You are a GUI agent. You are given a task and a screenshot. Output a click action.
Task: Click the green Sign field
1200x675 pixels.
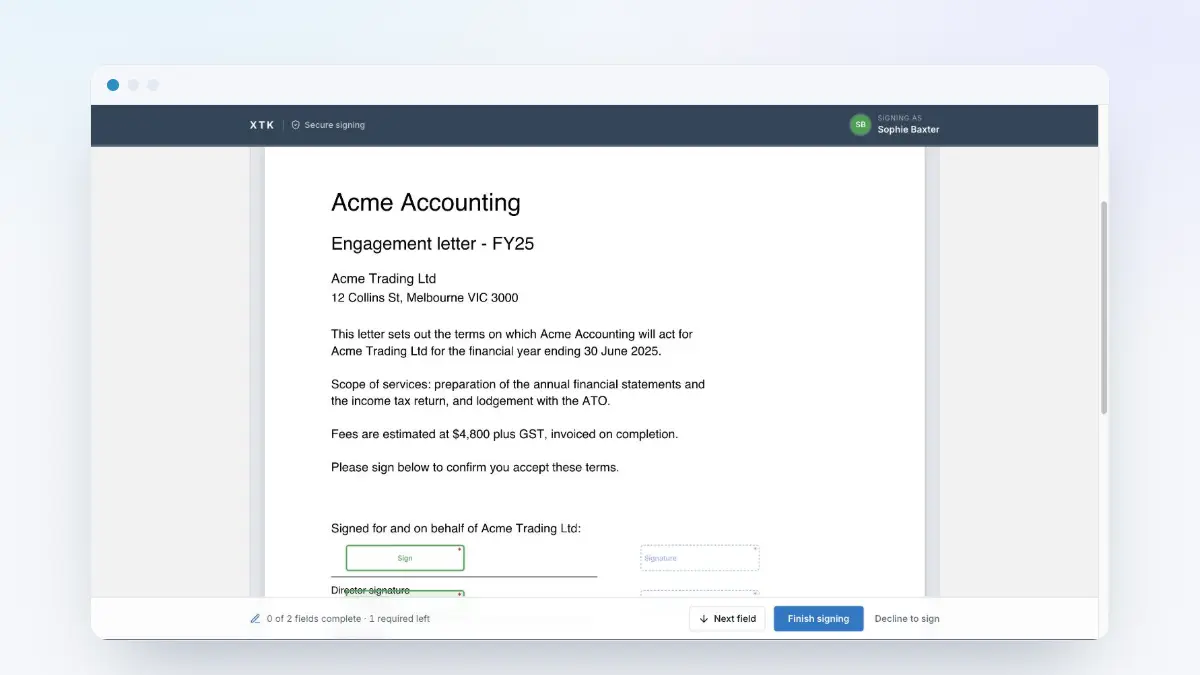tap(405, 558)
